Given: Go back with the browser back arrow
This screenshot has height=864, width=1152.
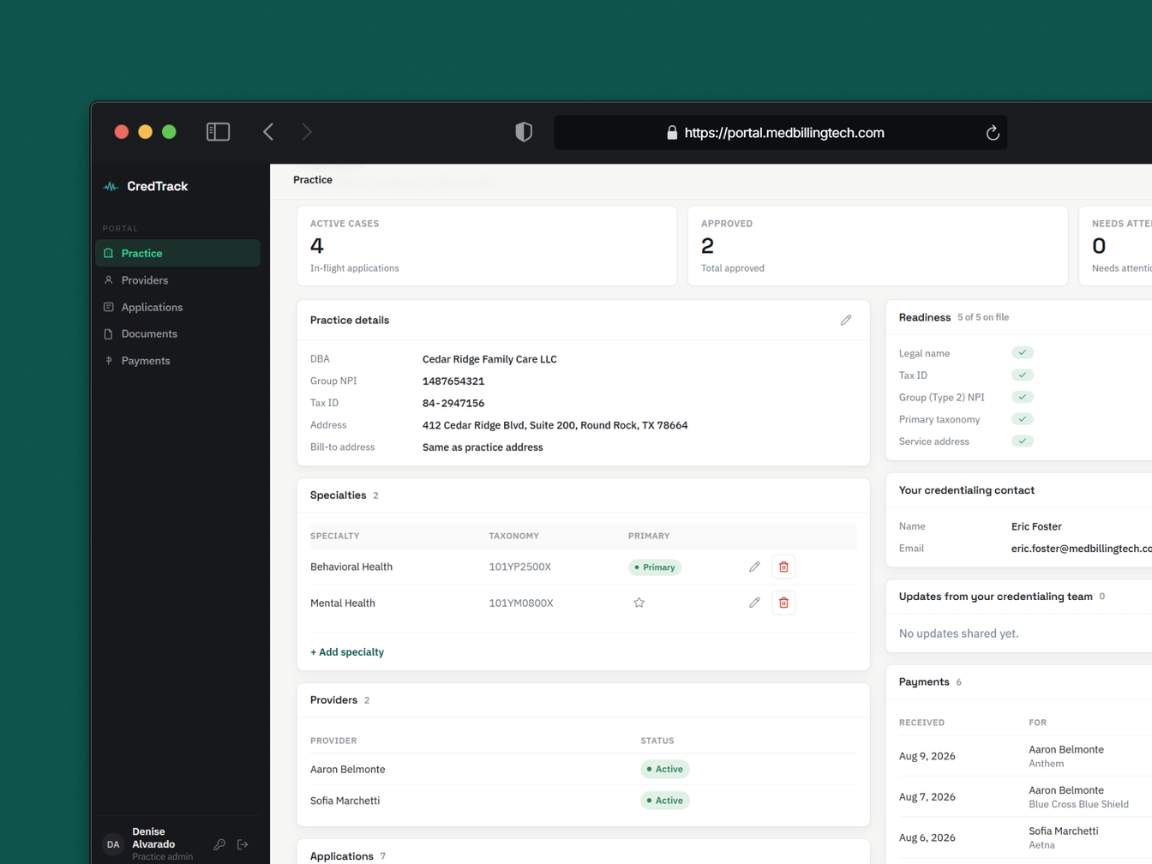Looking at the screenshot, I should [268, 132].
